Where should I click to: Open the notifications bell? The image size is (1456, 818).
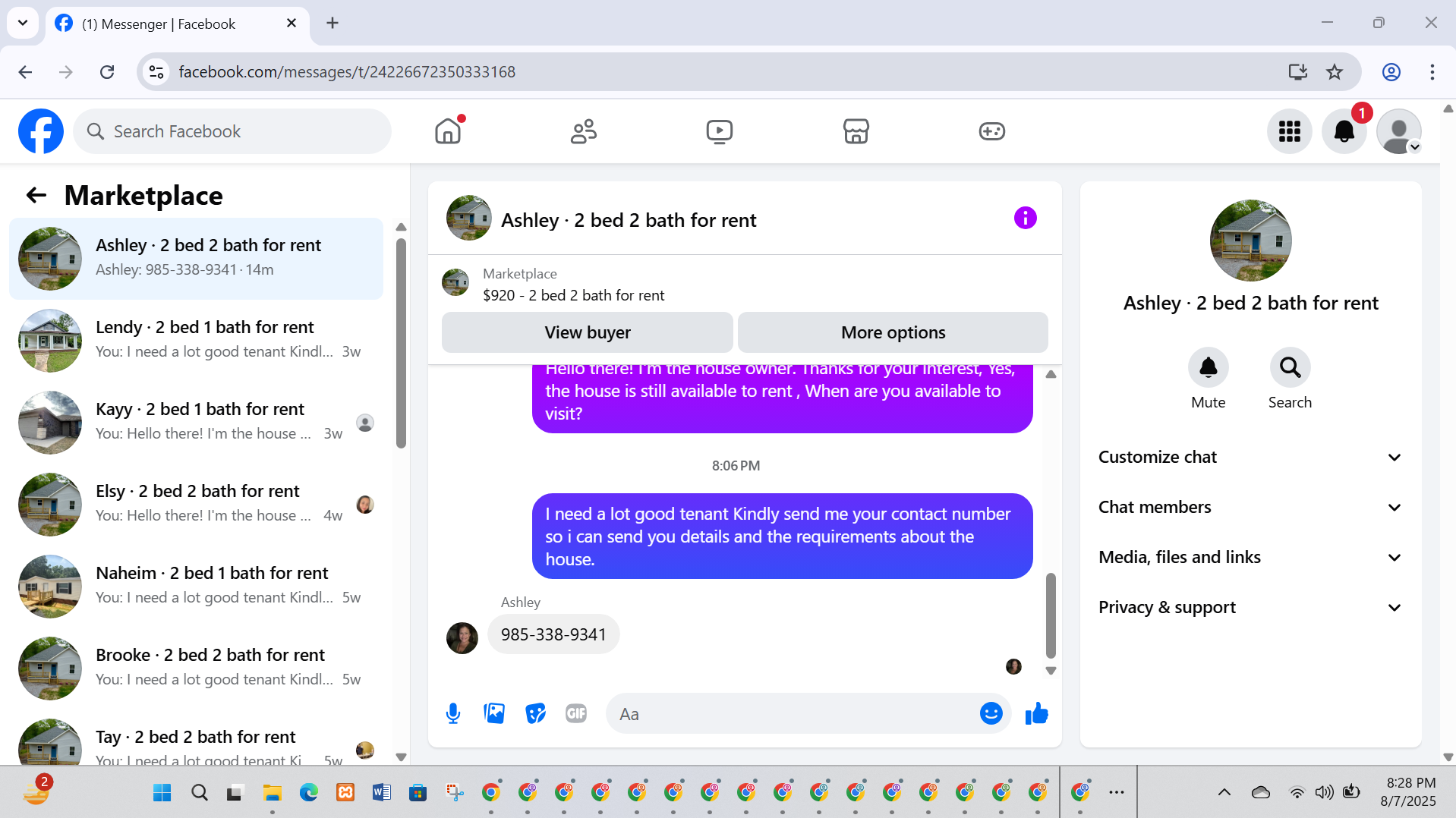(x=1344, y=131)
